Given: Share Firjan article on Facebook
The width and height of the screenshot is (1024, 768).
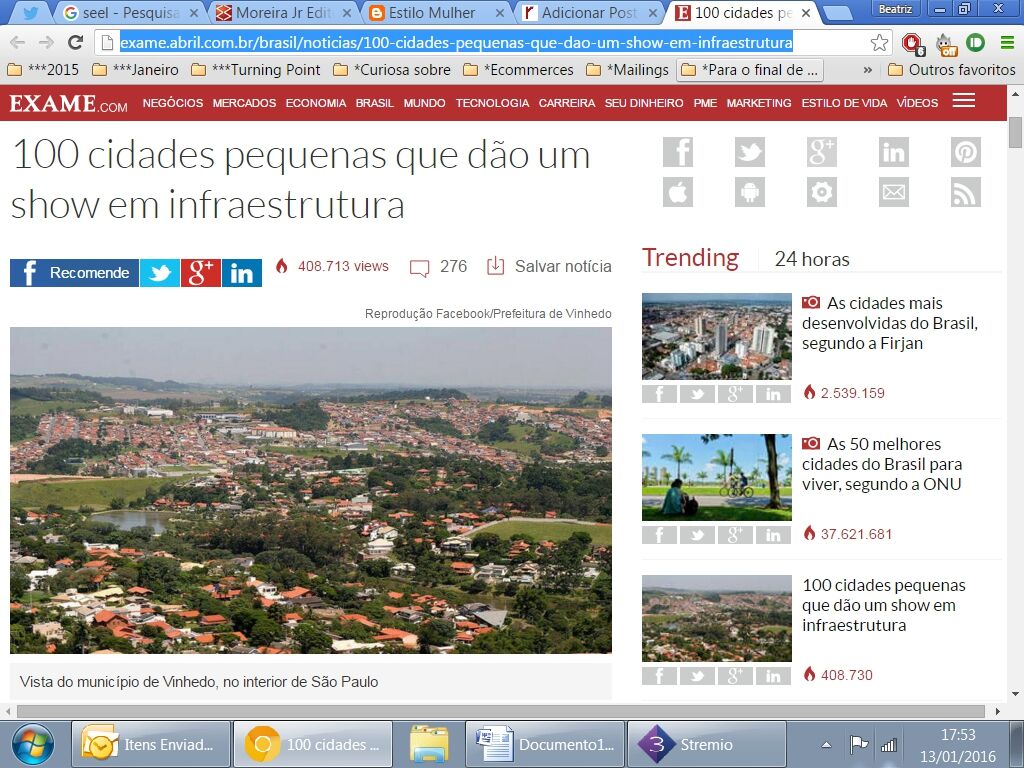Looking at the screenshot, I should [659, 393].
